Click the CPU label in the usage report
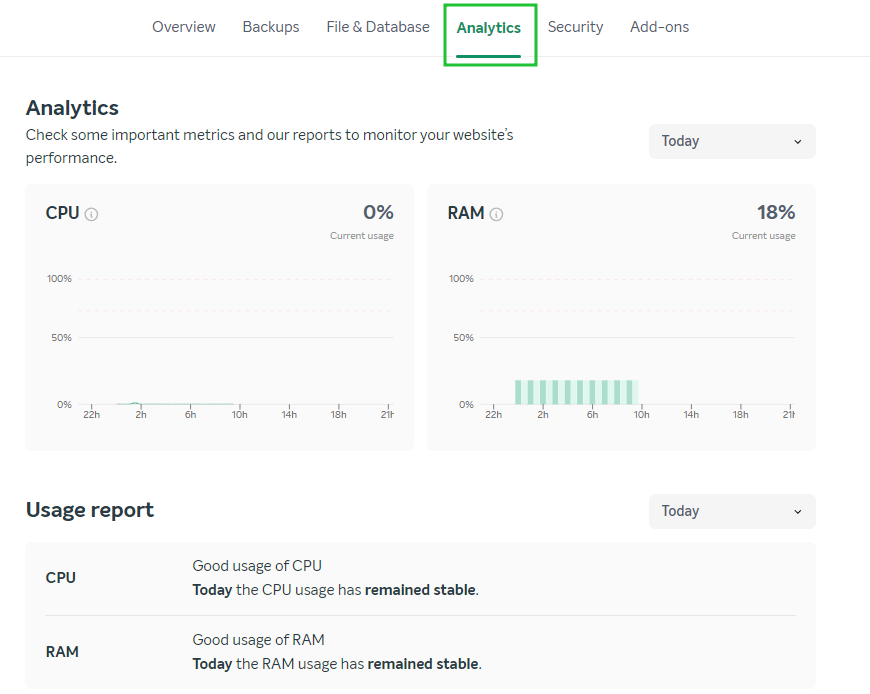 click(60, 578)
